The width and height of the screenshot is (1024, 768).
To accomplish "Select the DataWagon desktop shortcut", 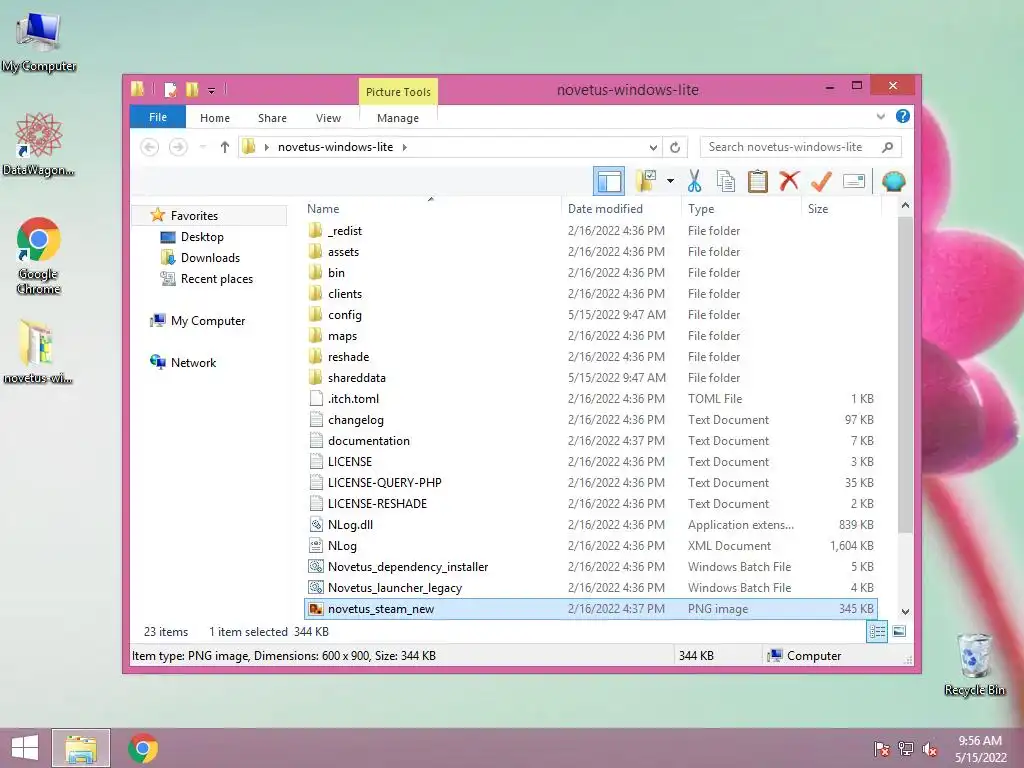I will tap(39, 144).
